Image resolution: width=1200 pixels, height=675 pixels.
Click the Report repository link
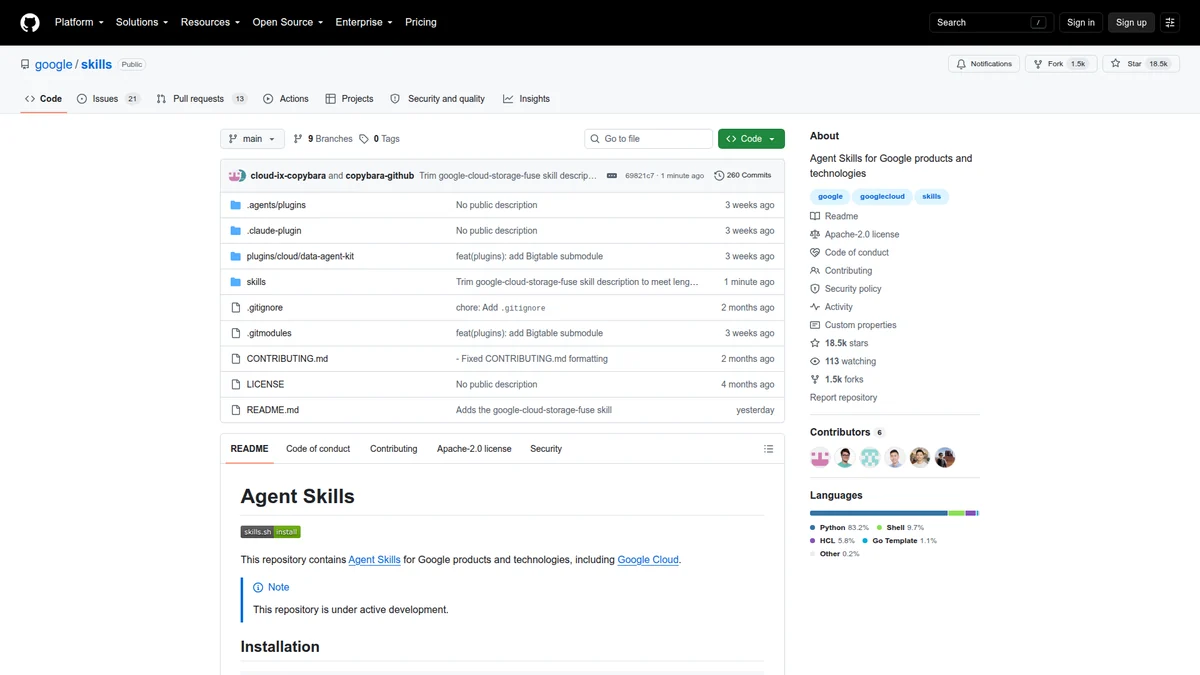tap(843, 398)
